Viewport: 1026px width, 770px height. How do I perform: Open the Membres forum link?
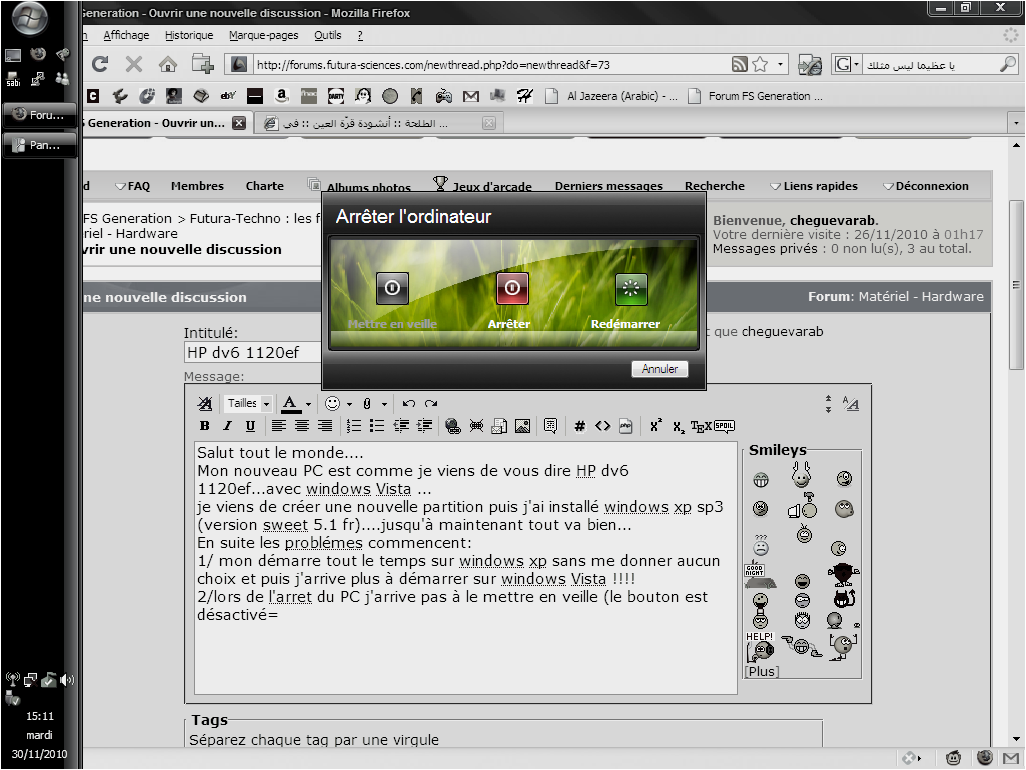(x=198, y=186)
